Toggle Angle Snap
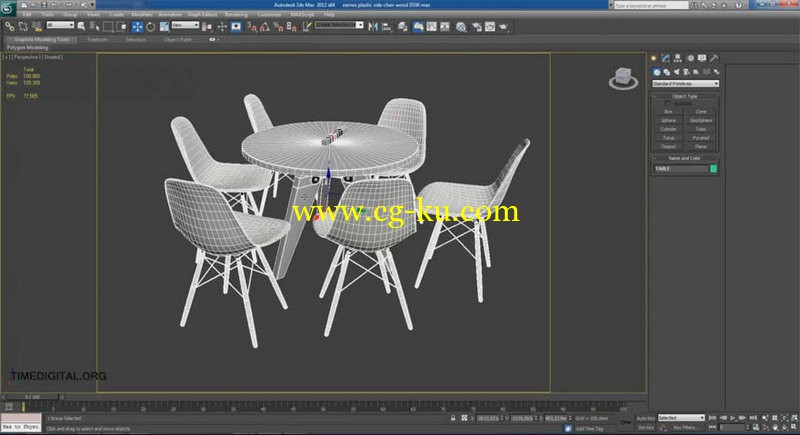This screenshot has width=800, height=435. (x=265, y=27)
